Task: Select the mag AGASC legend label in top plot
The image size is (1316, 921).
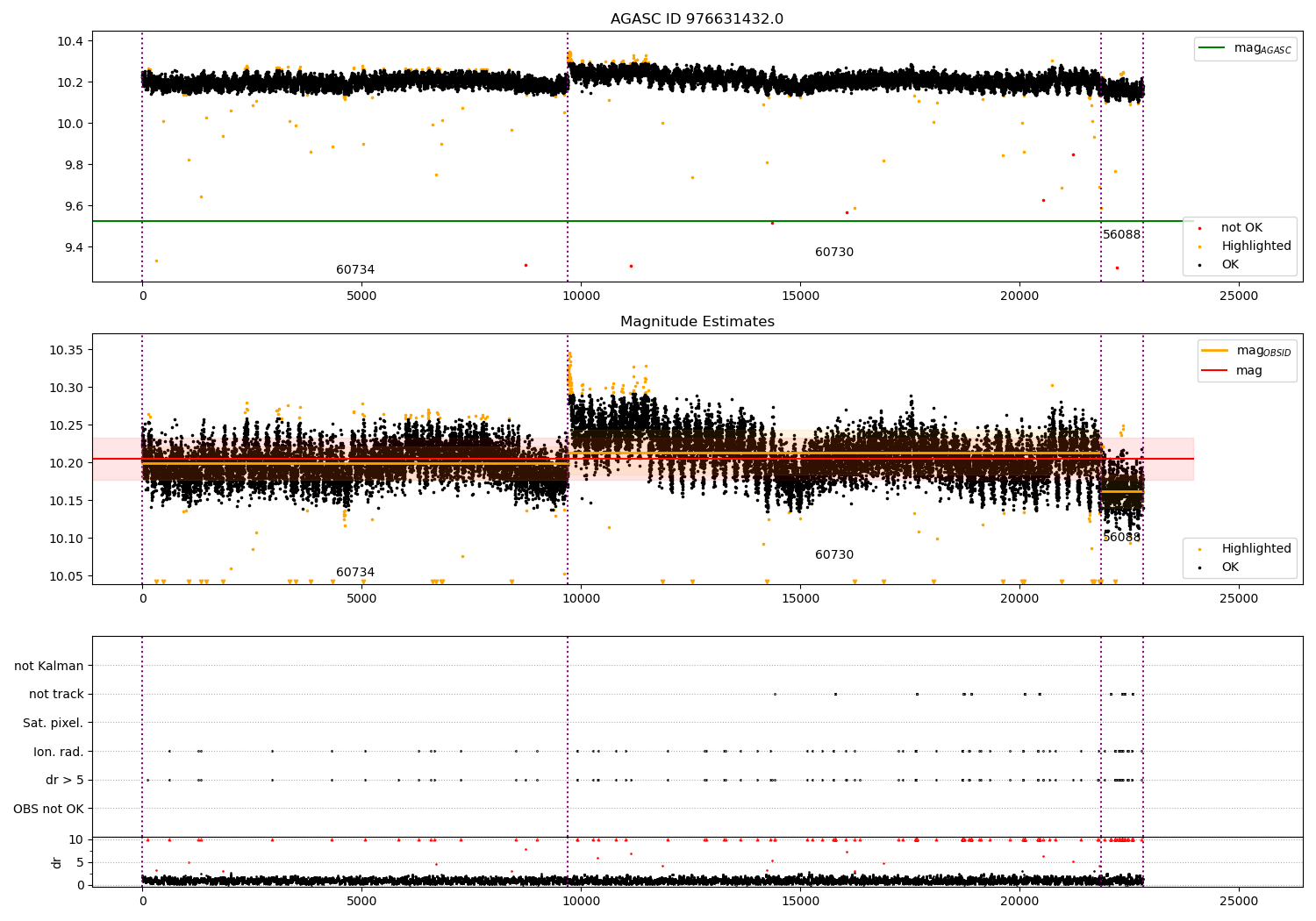Action: tap(1262, 48)
